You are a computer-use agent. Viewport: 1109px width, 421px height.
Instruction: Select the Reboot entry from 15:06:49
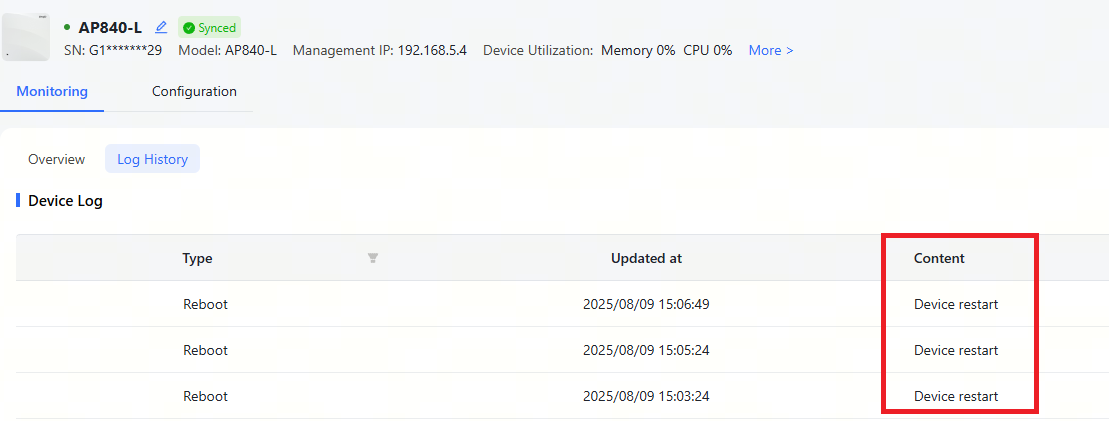click(x=205, y=304)
